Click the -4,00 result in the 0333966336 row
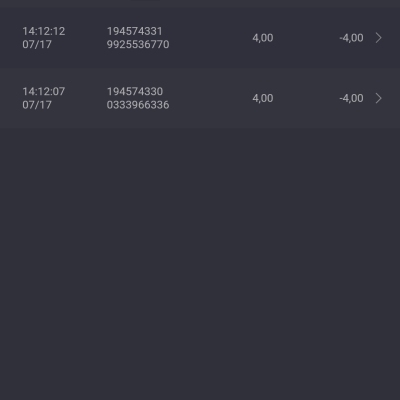 point(351,98)
